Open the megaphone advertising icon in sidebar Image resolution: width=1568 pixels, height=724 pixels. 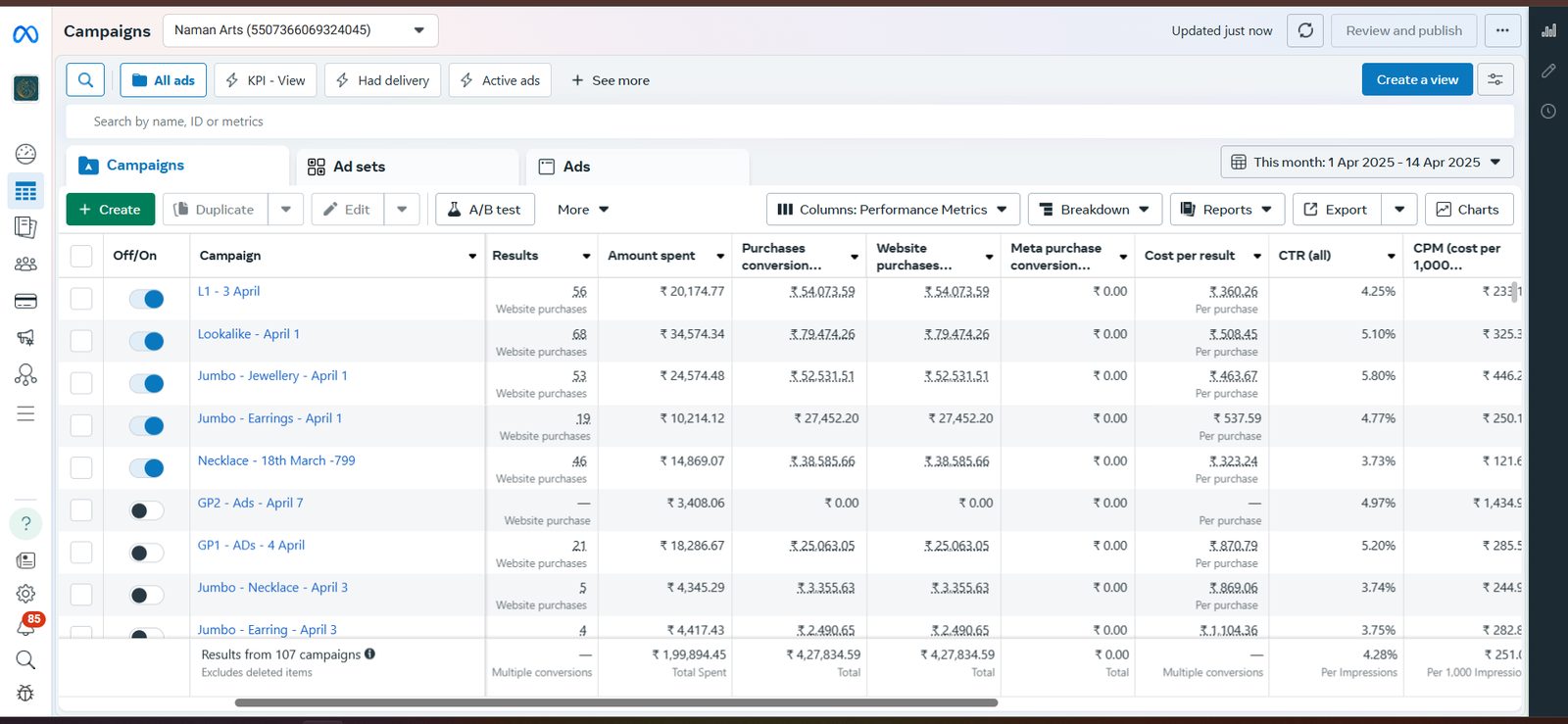point(25,338)
